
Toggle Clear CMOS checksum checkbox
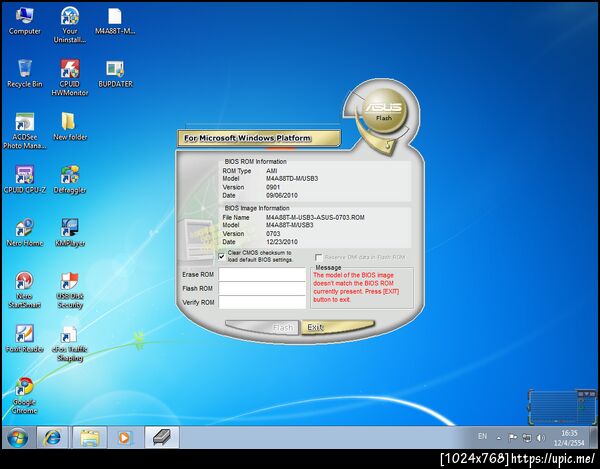coord(222,256)
